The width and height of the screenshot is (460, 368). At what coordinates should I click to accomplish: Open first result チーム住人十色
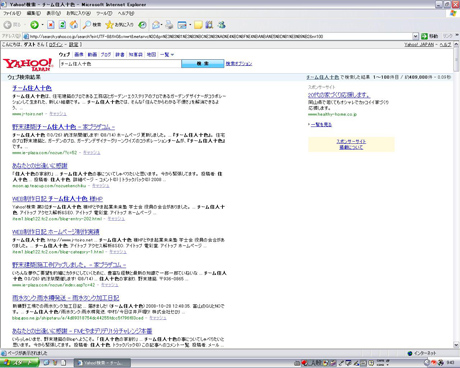32,88
